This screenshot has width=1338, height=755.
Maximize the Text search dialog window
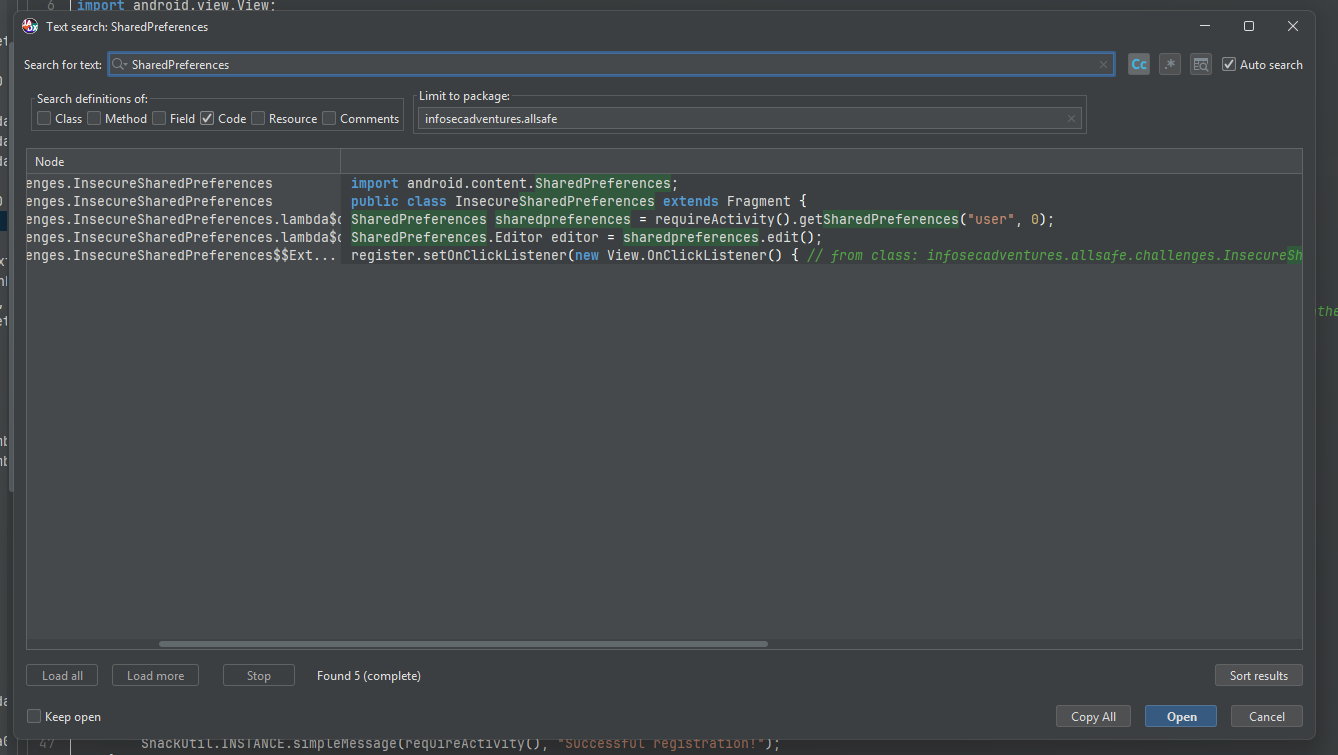click(1249, 26)
